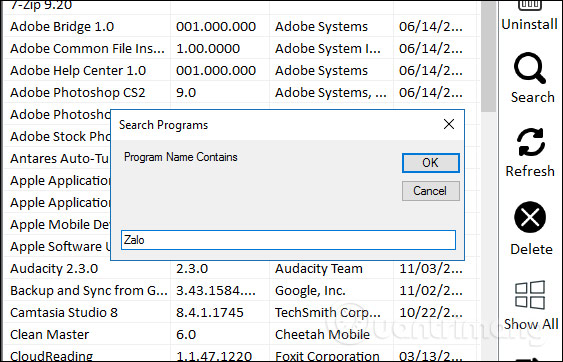Click publisher Audacity Team cell
563x362 pixels.
point(319,269)
